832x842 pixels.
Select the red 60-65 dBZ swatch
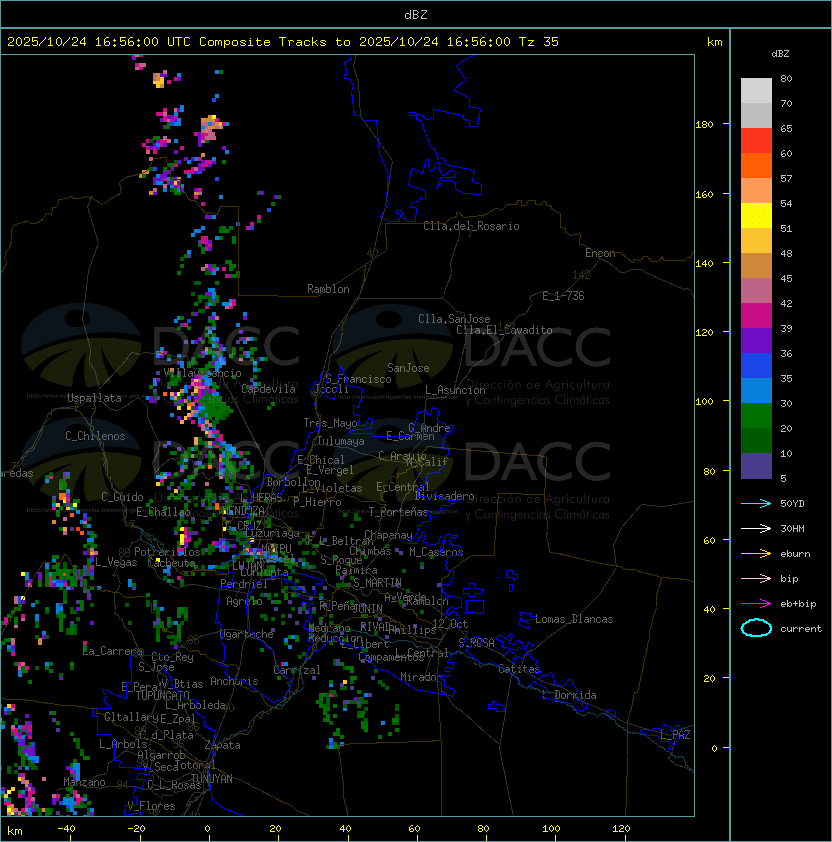756,141
